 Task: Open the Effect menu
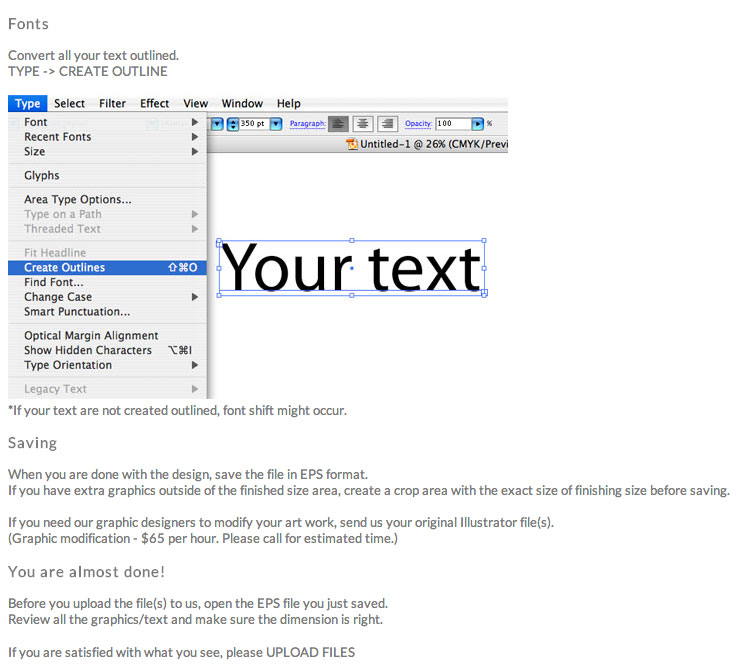pyautogui.click(x=155, y=103)
